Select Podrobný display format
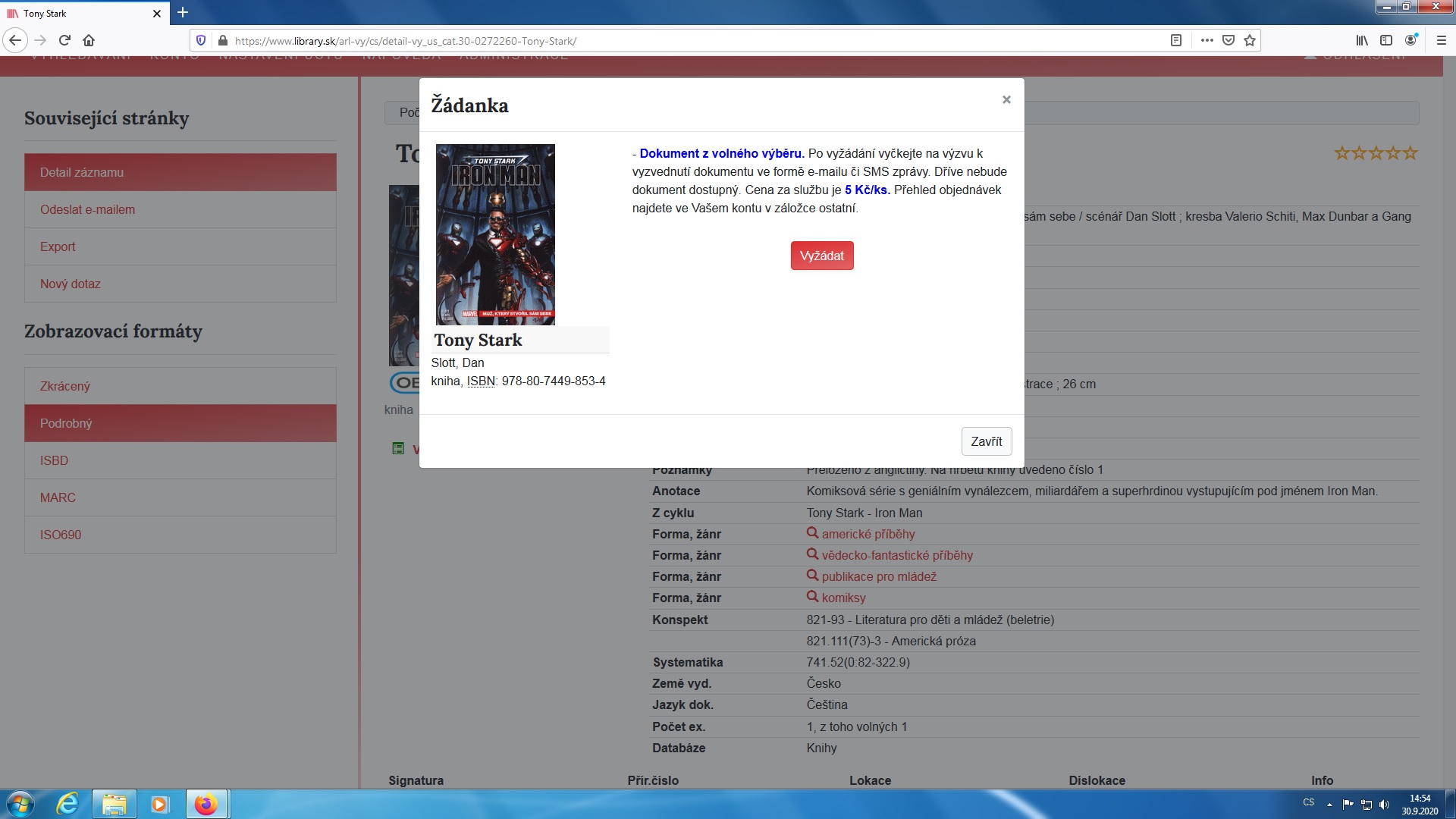 click(x=180, y=423)
